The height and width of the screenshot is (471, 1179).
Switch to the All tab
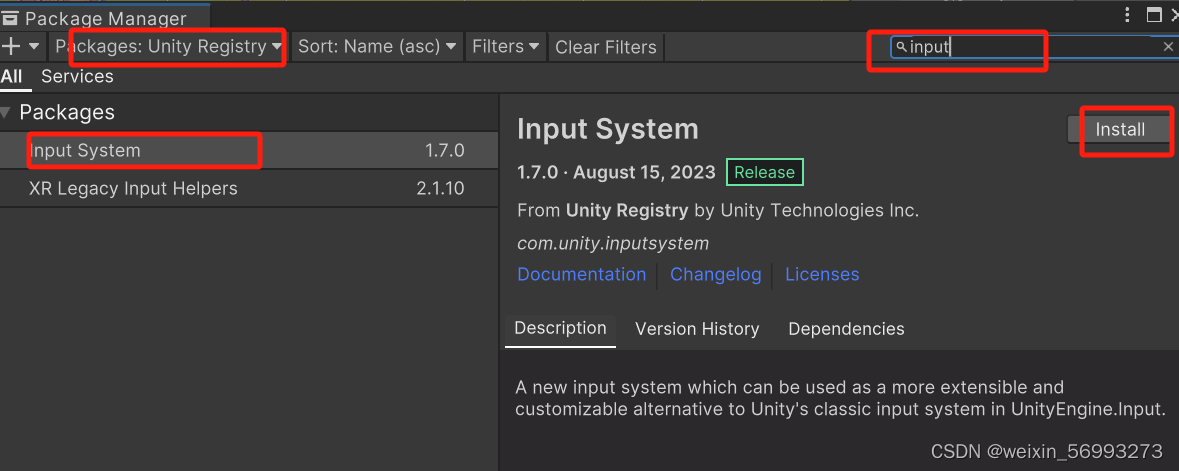point(11,76)
